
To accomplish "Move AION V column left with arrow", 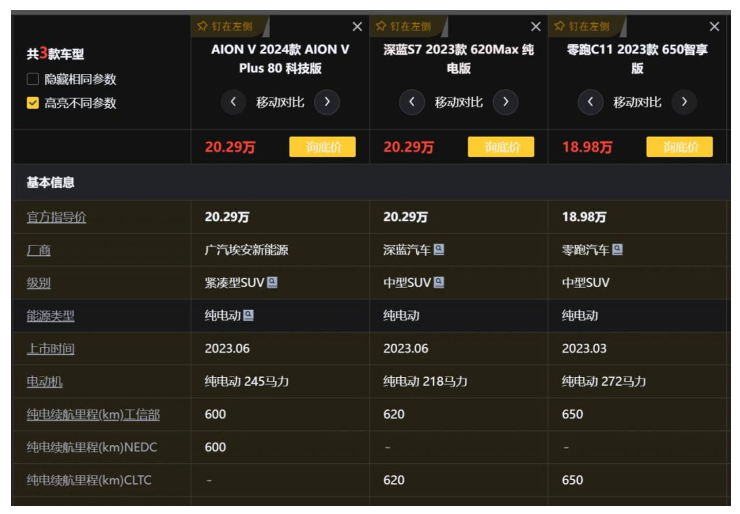I will point(233,102).
